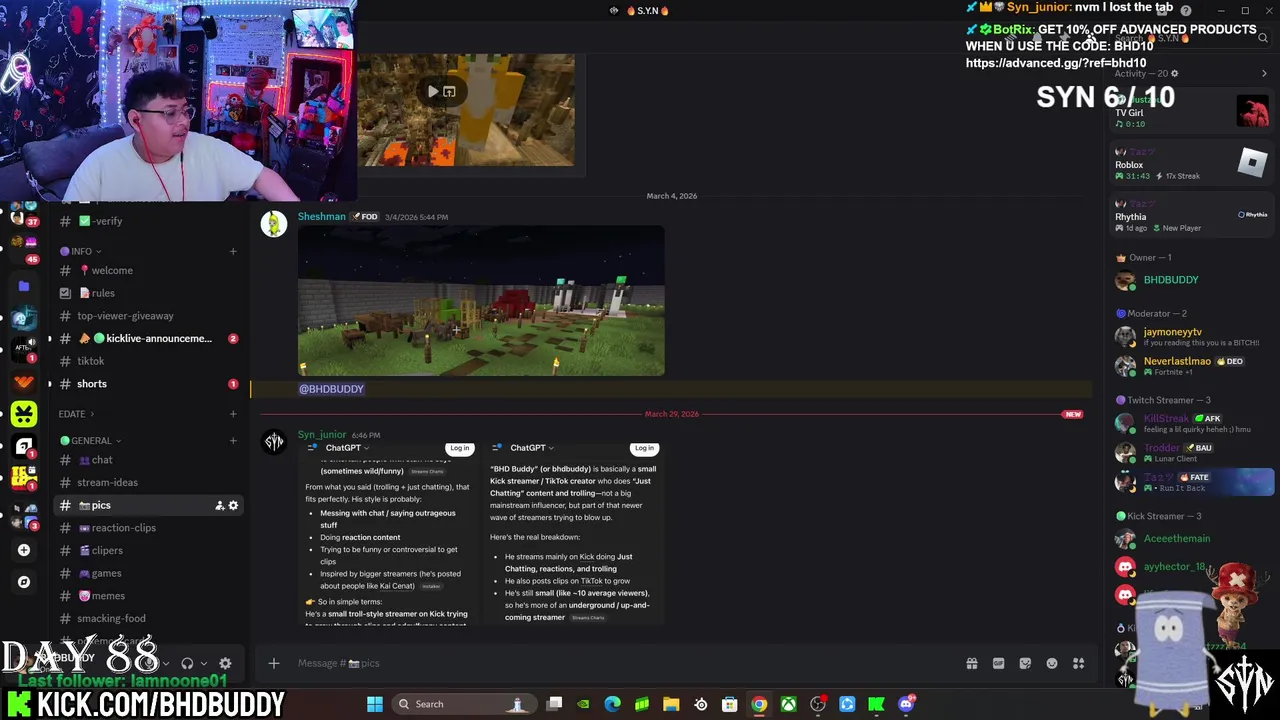
Task: Open the orange winged server icon
Action: click(x=24, y=381)
